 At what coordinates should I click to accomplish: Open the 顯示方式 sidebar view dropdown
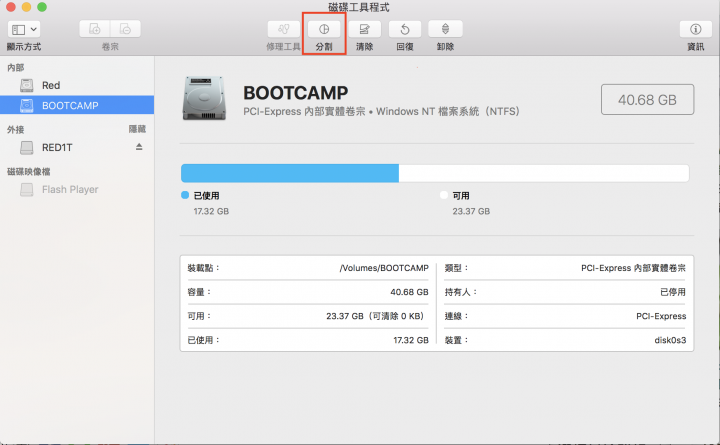(x=24, y=29)
